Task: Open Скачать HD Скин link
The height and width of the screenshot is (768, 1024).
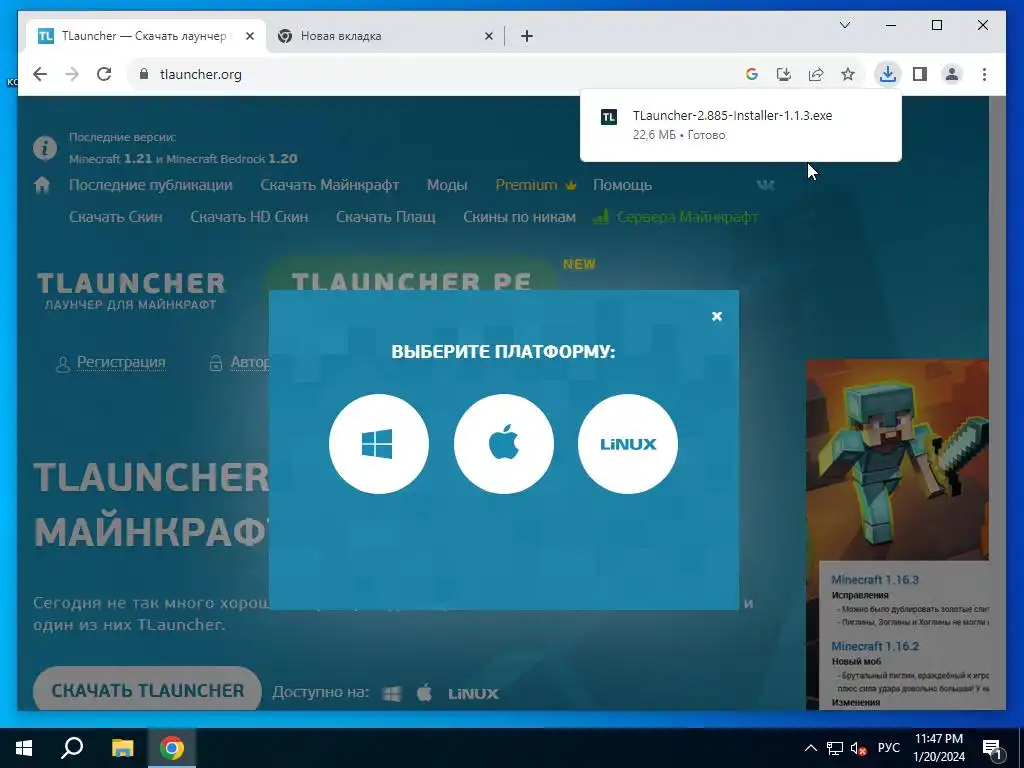Action: pos(249,217)
